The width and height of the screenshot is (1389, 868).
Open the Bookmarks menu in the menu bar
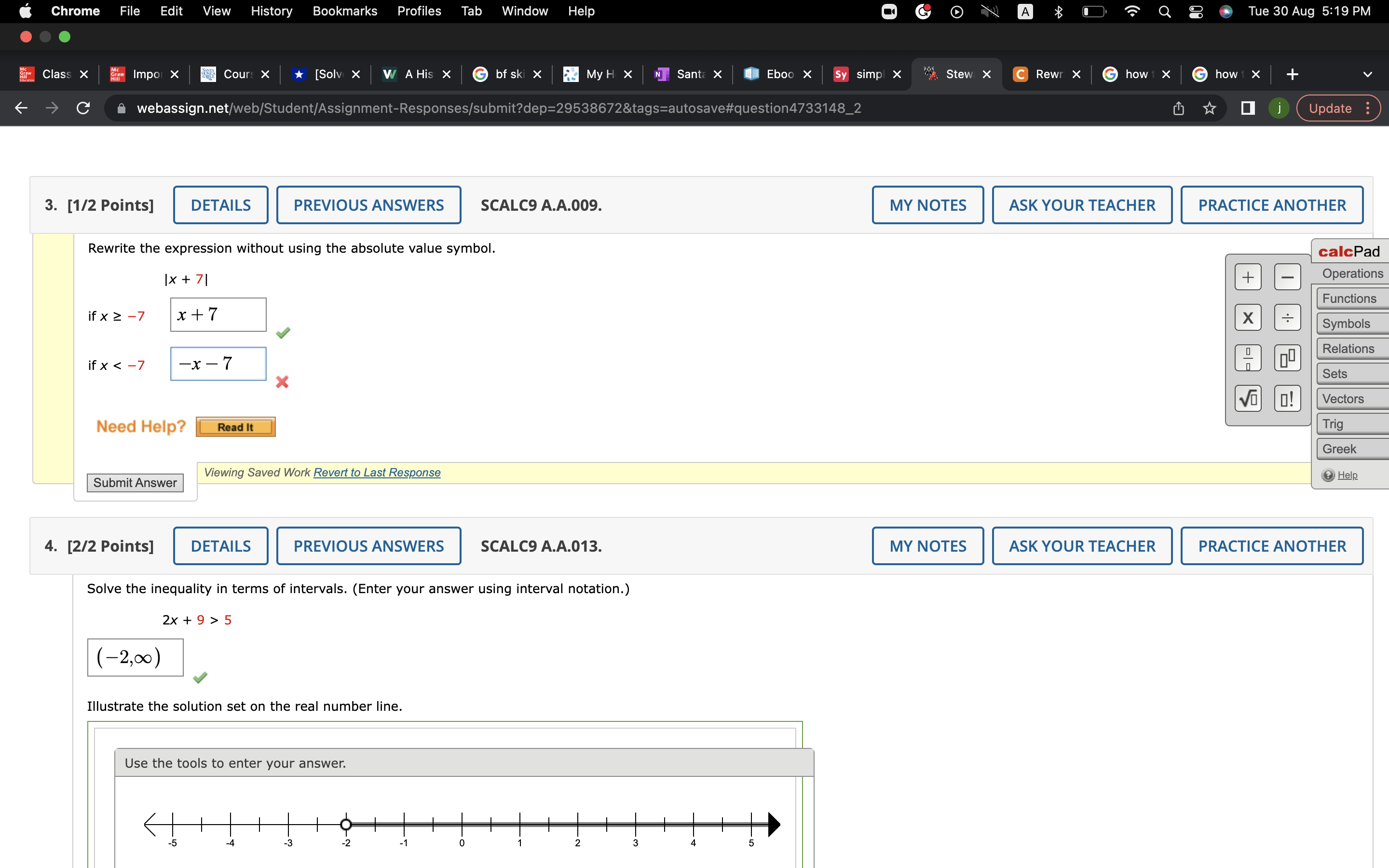pyautogui.click(x=344, y=11)
